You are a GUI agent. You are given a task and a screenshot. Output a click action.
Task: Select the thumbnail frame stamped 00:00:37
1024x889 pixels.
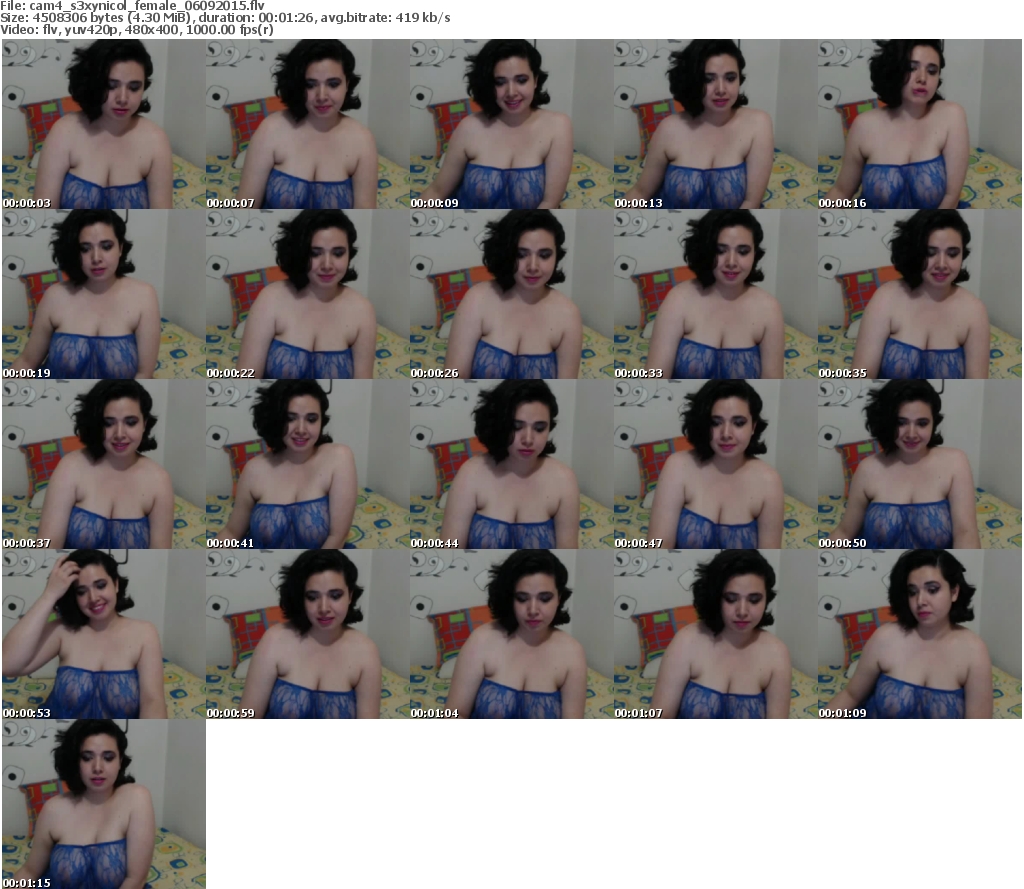pos(104,464)
